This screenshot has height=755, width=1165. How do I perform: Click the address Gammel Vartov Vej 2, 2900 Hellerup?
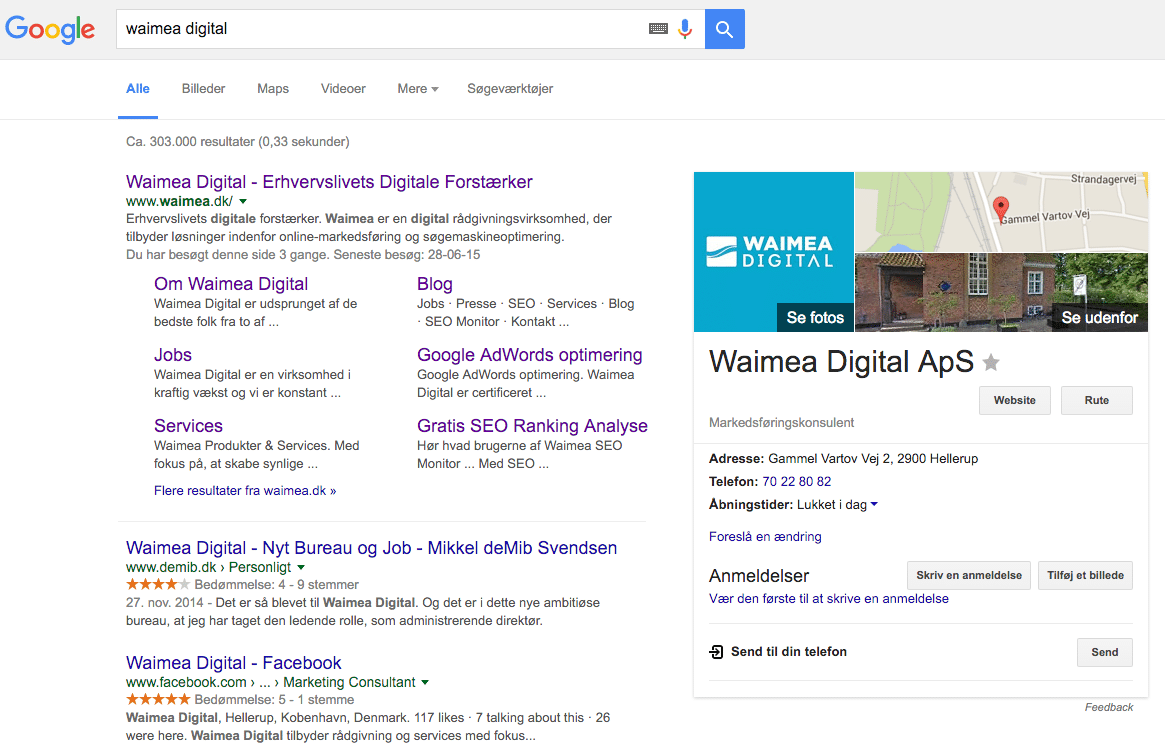point(873,458)
